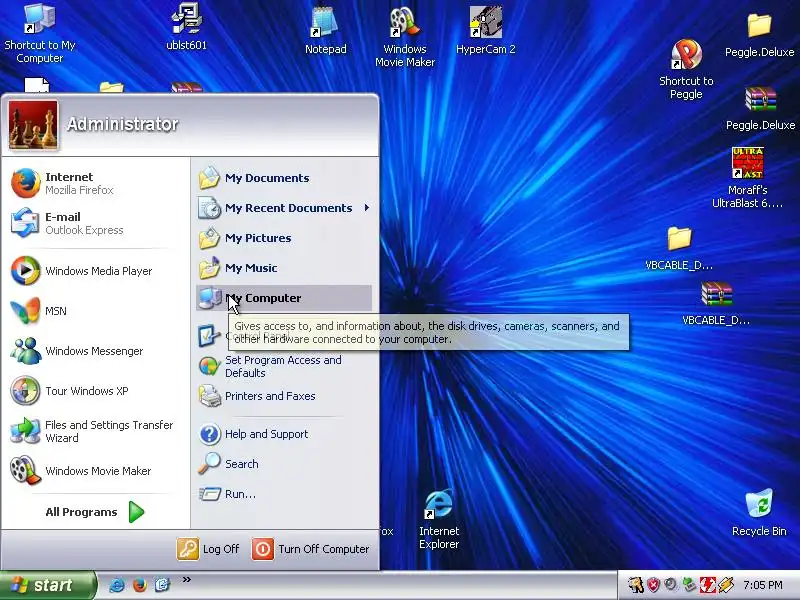This screenshot has width=800, height=600.
Task: Select the highlighted My Computer entry
Action: 284,298
